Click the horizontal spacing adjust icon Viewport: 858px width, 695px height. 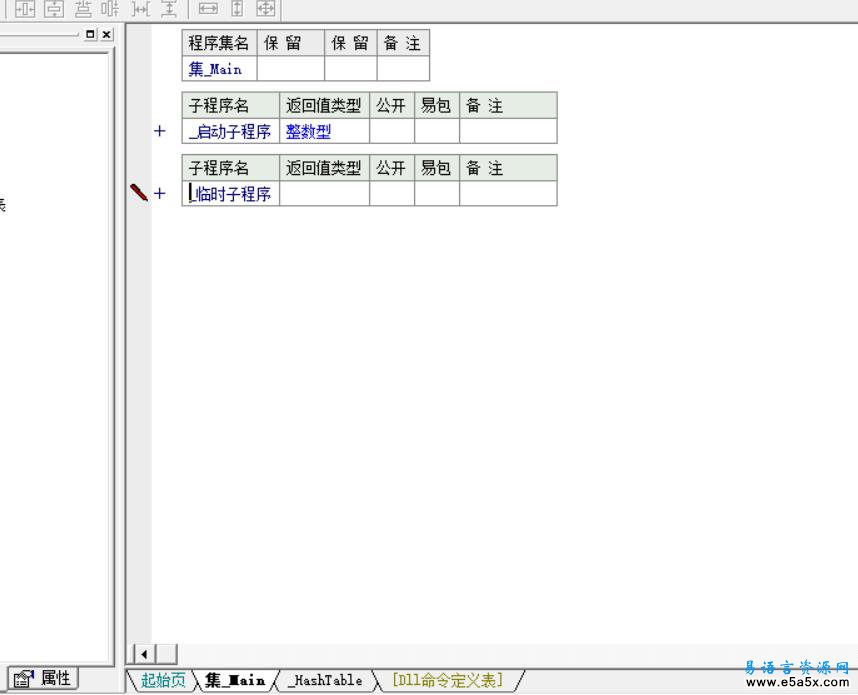click(141, 8)
